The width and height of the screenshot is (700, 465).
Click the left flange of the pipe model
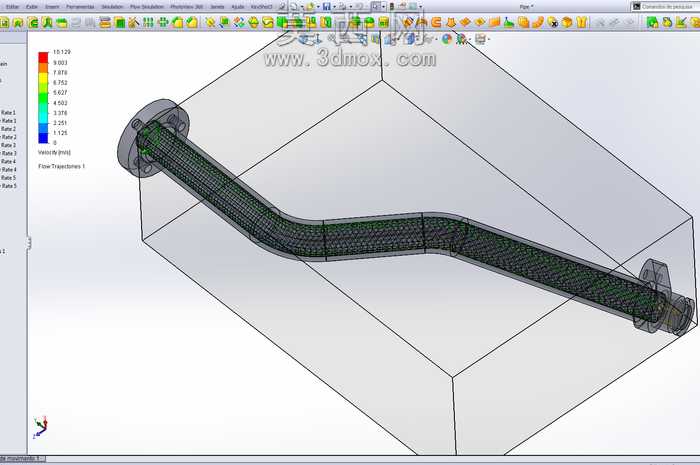[152, 139]
